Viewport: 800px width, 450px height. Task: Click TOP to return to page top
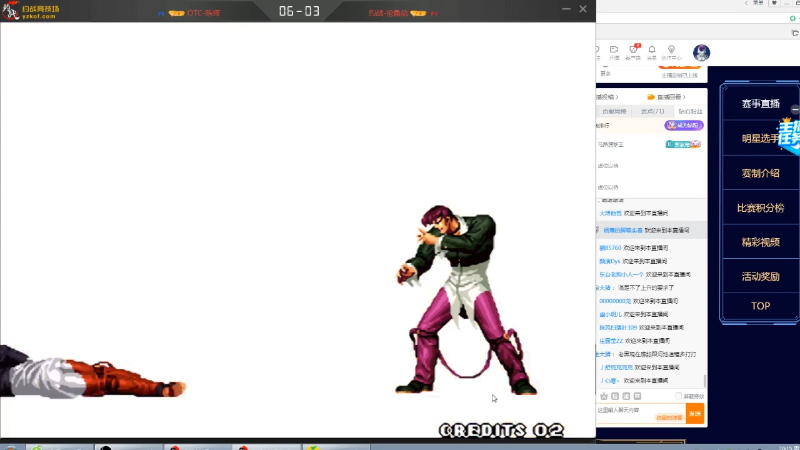click(760, 306)
